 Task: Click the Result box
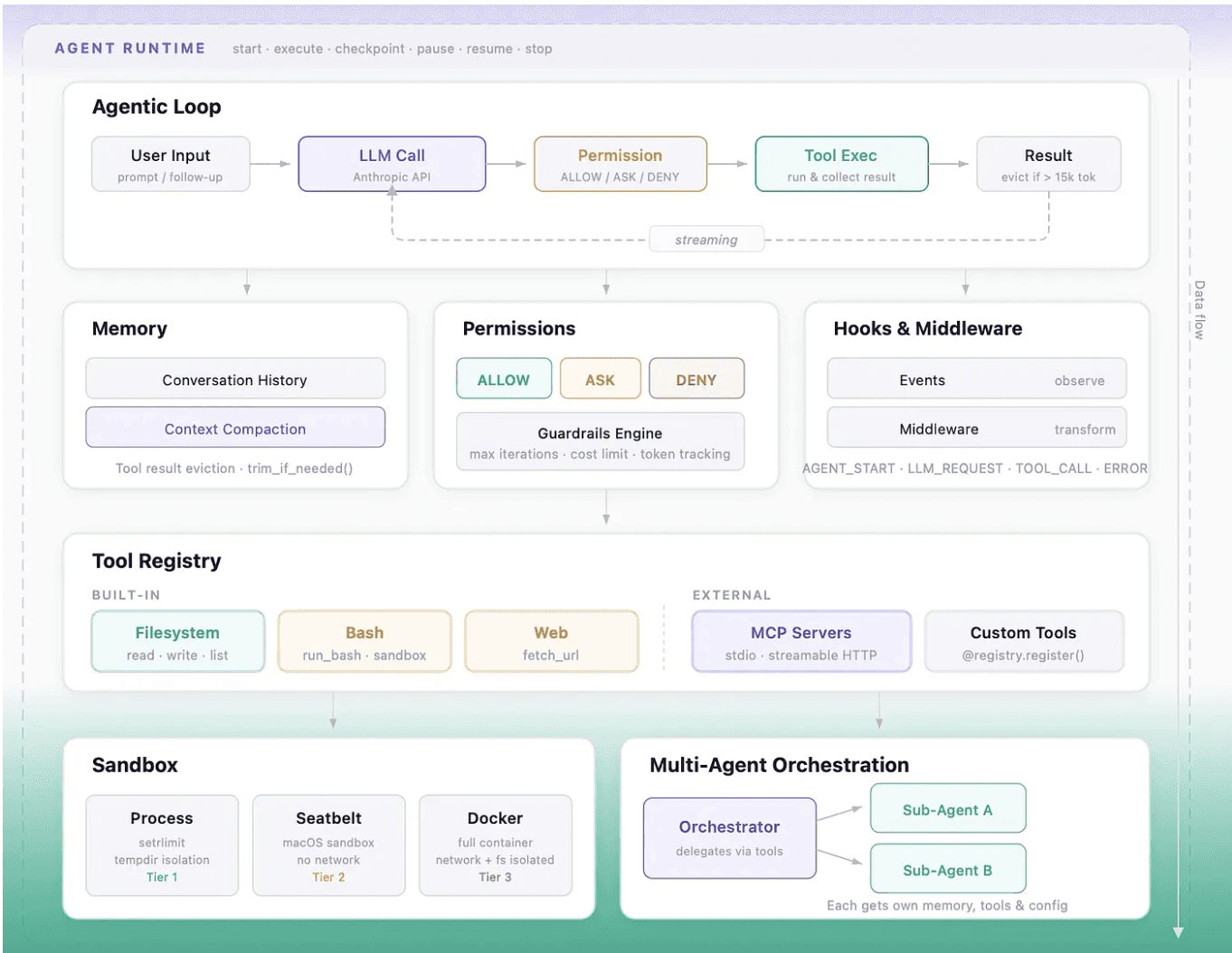click(x=1048, y=164)
